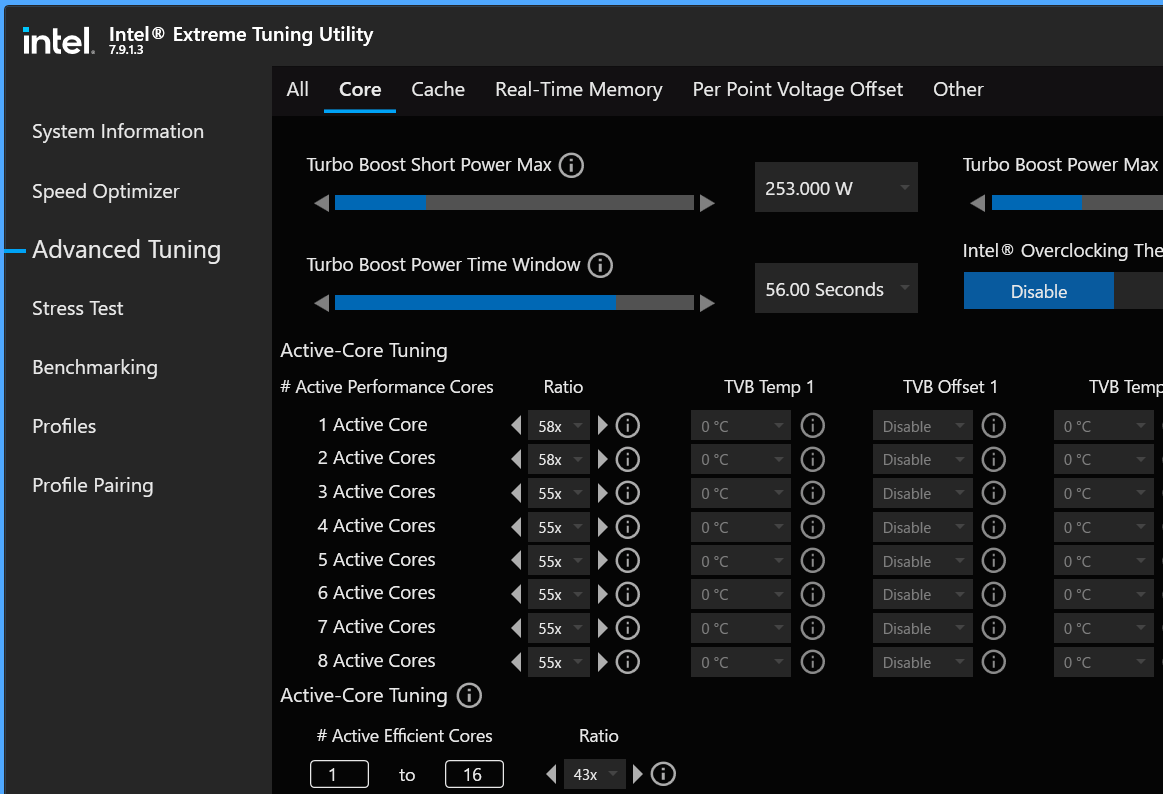Open info icon next to 1 Active Core ratio

tap(627, 426)
